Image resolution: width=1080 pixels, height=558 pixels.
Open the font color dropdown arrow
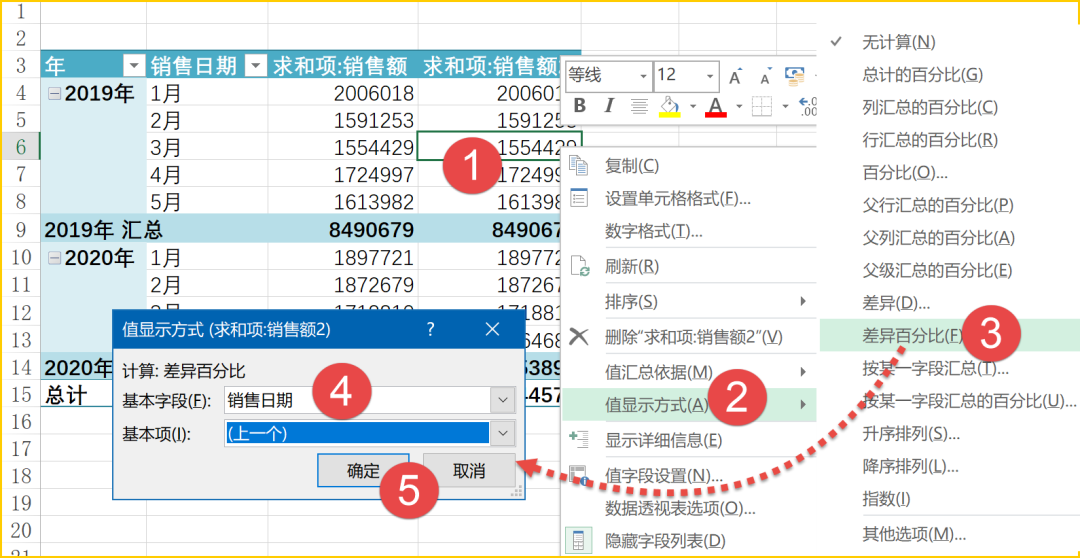click(x=739, y=106)
